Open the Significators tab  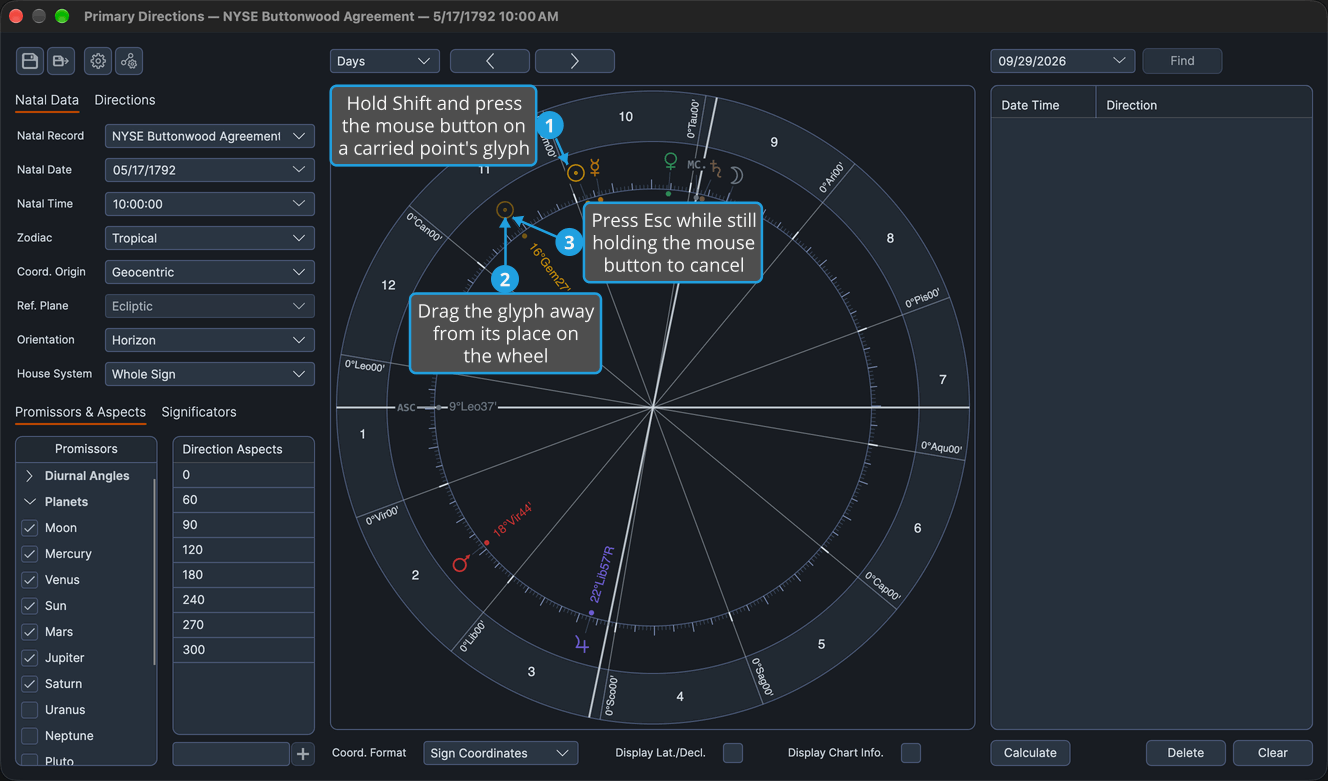coord(199,412)
